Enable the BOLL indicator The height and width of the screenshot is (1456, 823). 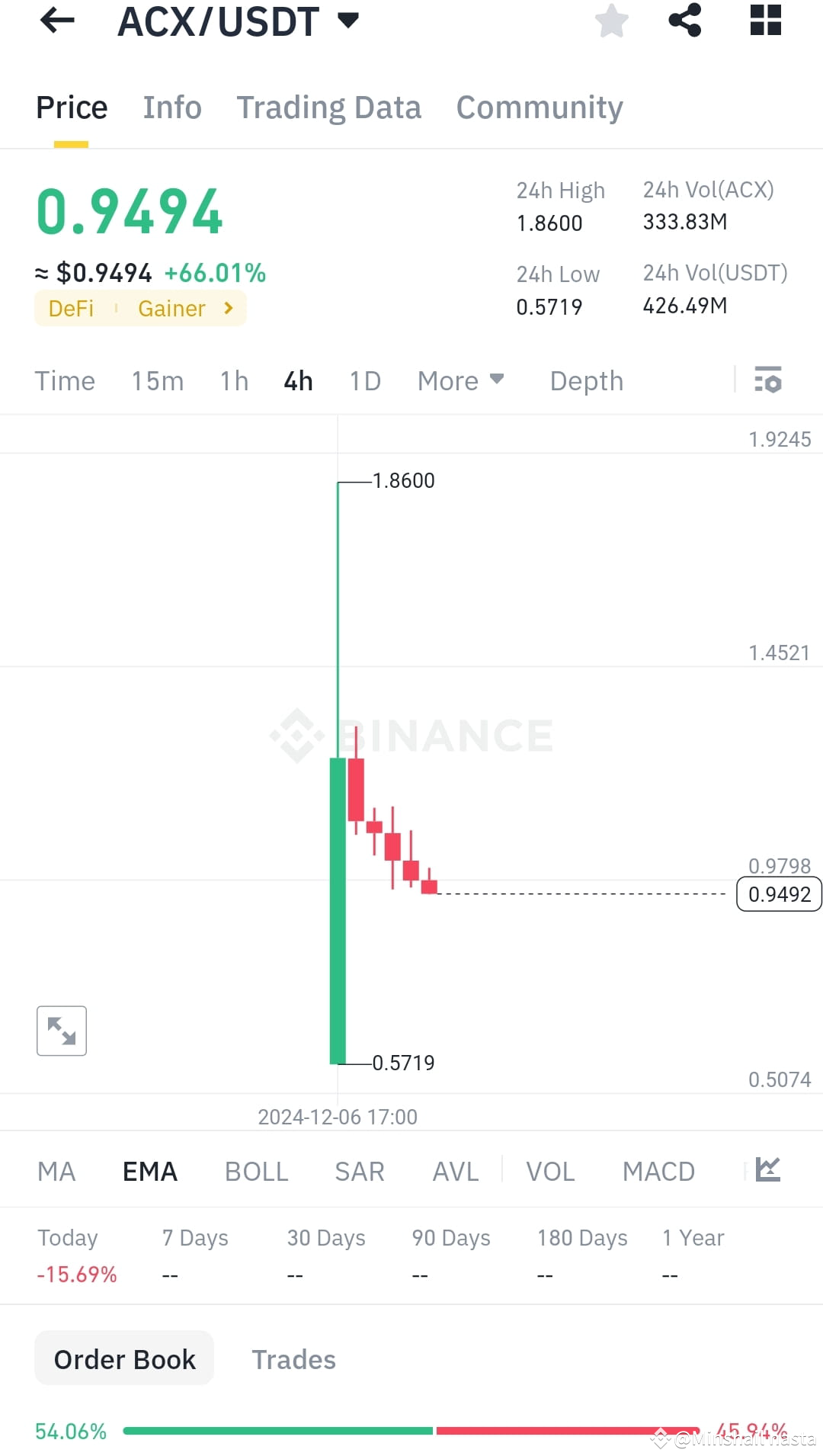pos(256,1171)
